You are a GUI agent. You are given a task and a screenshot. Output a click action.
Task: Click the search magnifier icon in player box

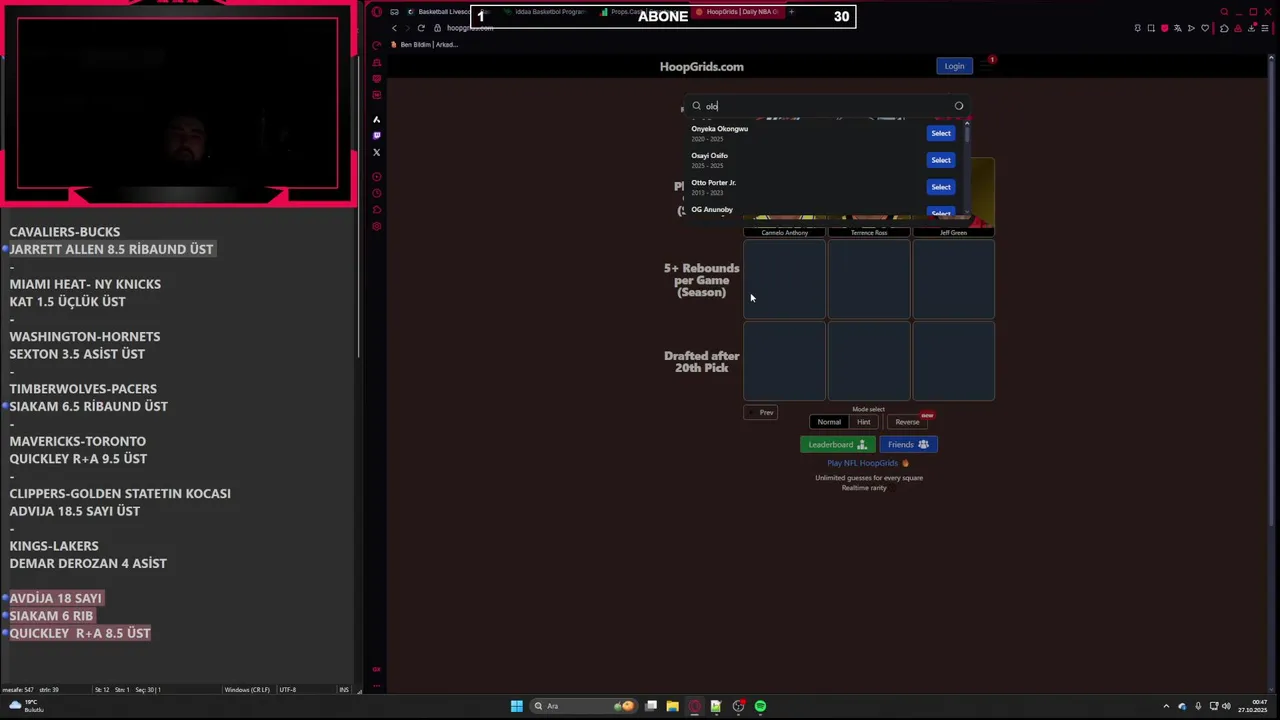(x=697, y=106)
